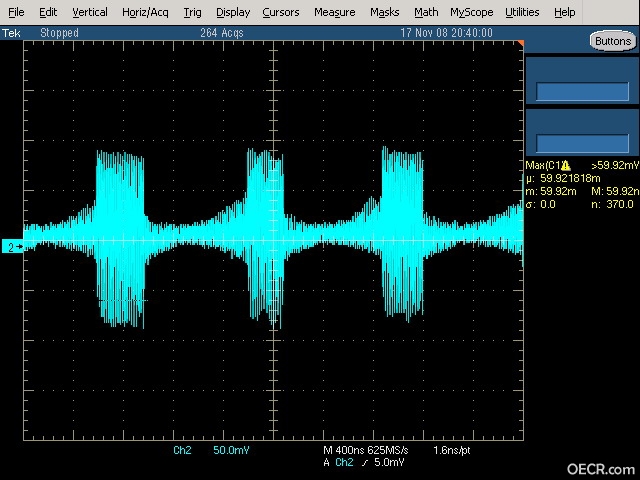
Task: Open the Horiz/Acq menu
Action: (145, 12)
